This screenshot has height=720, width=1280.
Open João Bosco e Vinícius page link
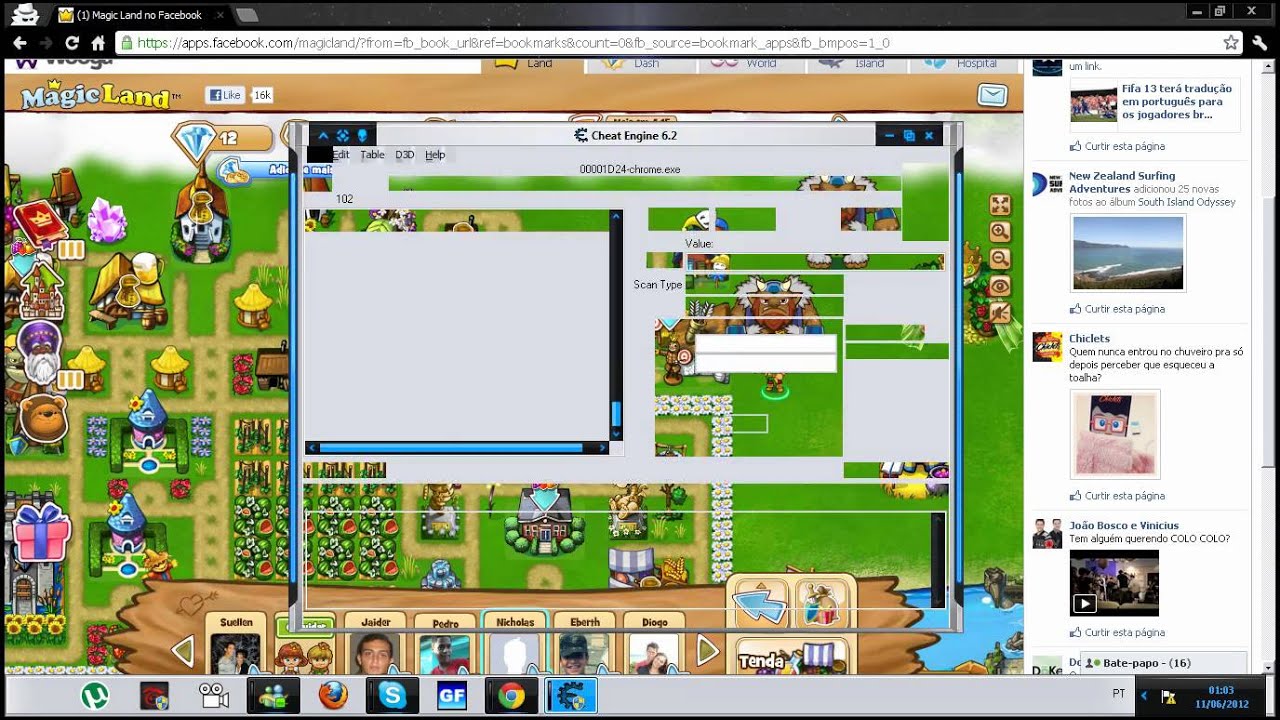coord(1124,525)
